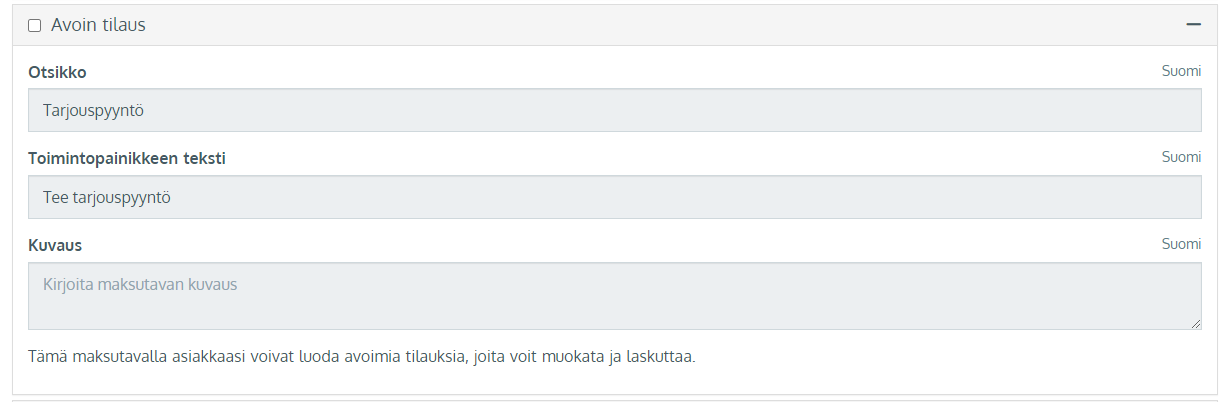The height and width of the screenshot is (402, 1223).
Task: Click into the Toimintopainikkeen teksti field
Action: coord(614,198)
